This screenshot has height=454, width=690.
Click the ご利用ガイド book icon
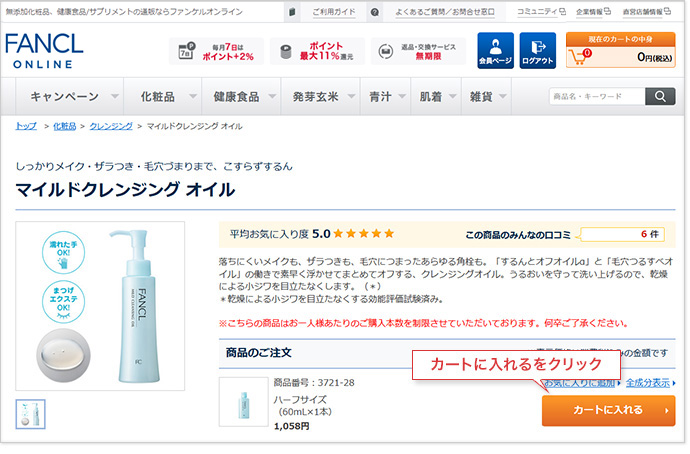click(292, 12)
